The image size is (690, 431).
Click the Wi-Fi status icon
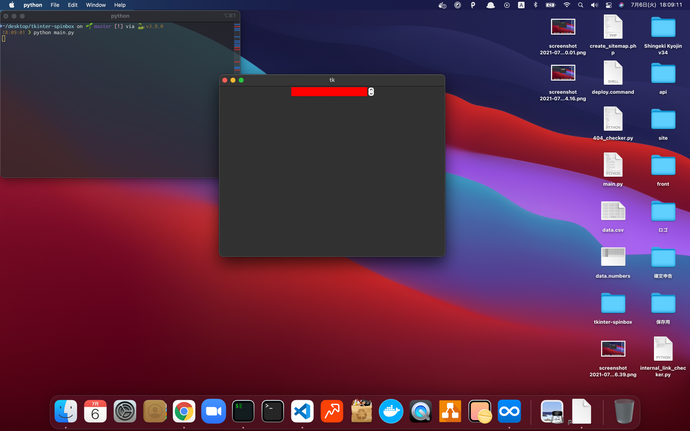567,5
